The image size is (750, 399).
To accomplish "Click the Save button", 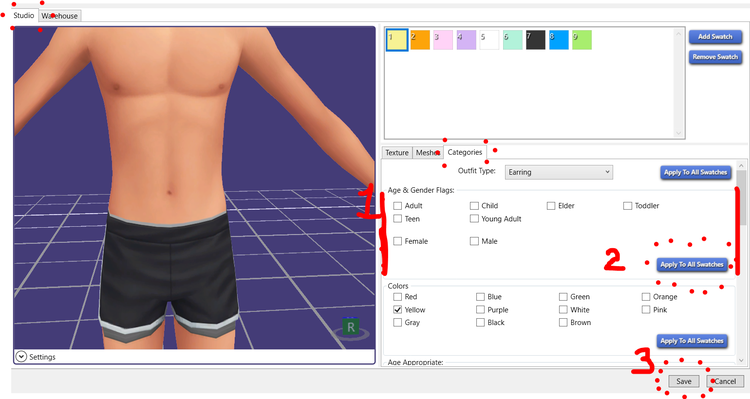I will pyautogui.click(x=684, y=381).
